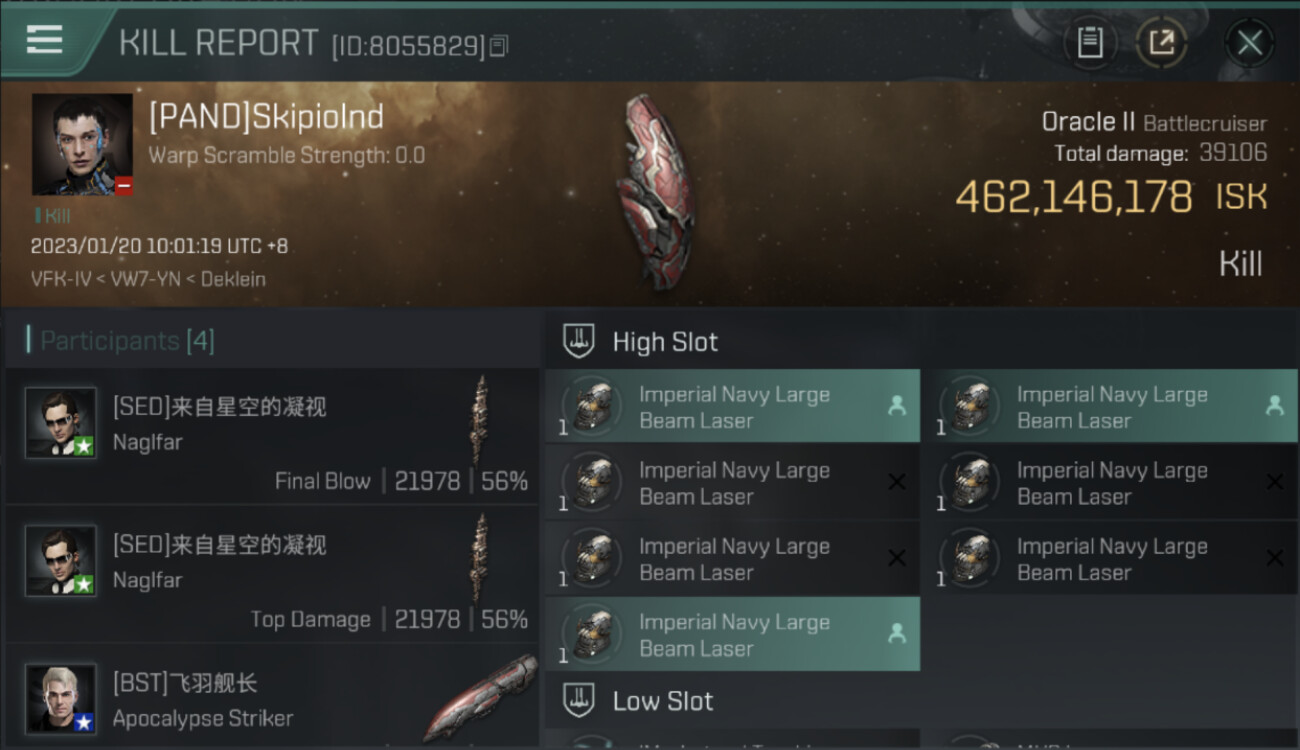Open the hamburger main menu
Screen dimensions: 1300x750
pyautogui.click(x=45, y=40)
